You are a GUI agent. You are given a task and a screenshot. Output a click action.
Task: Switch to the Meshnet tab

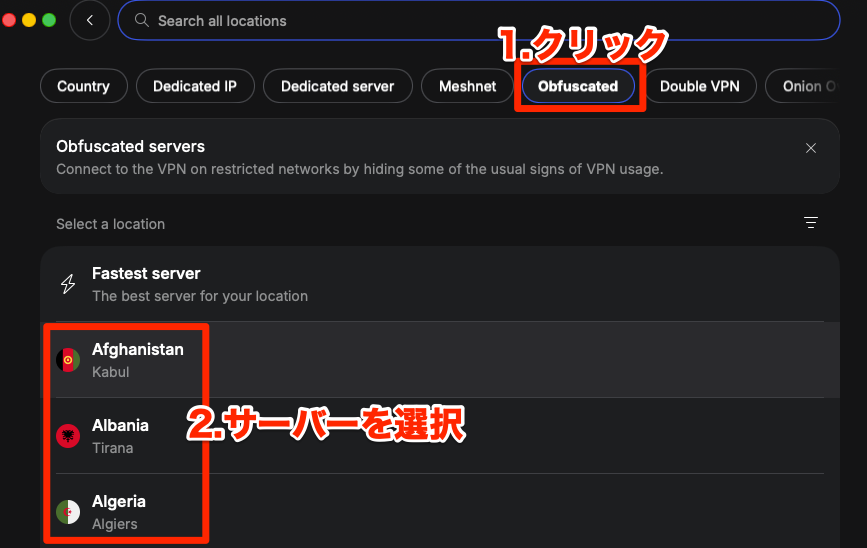(467, 86)
